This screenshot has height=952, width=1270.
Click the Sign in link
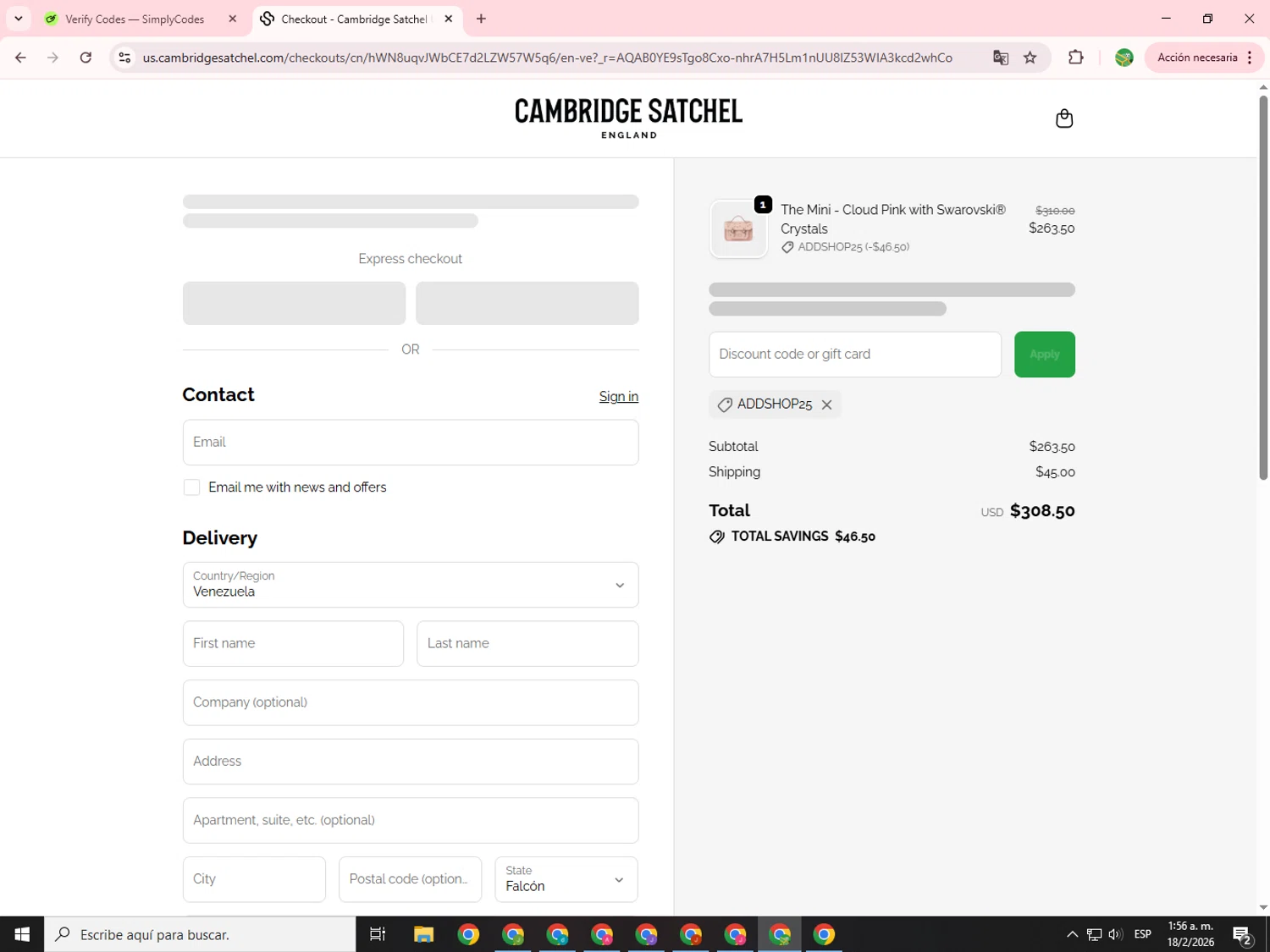coord(618,397)
